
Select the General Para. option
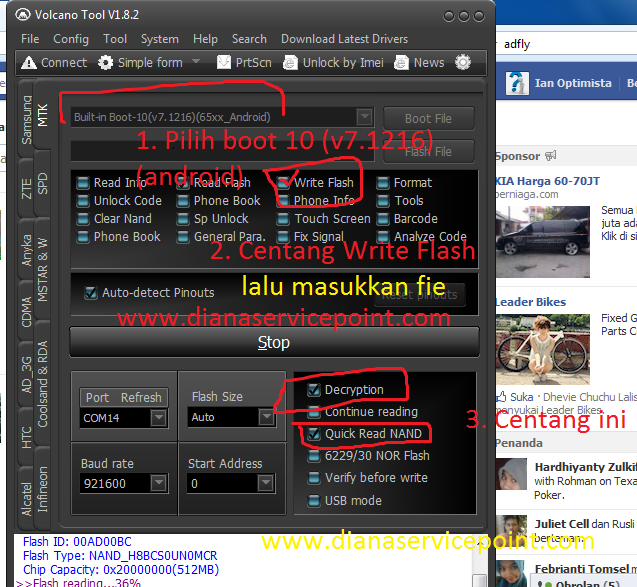[221, 236]
